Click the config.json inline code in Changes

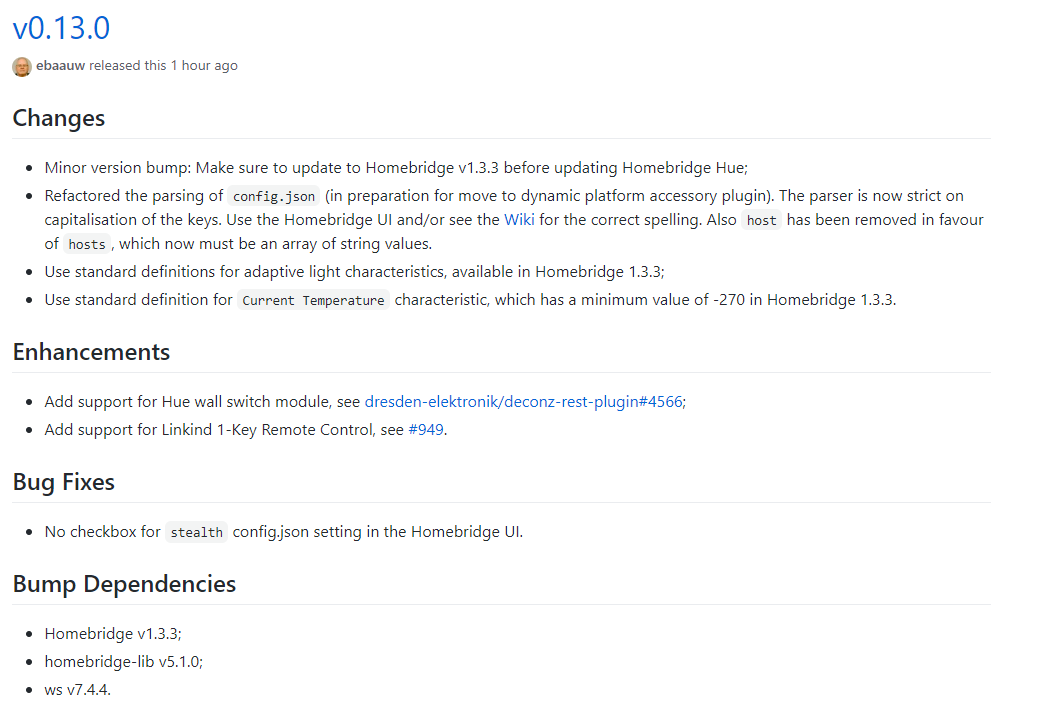(x=274, y=197)
